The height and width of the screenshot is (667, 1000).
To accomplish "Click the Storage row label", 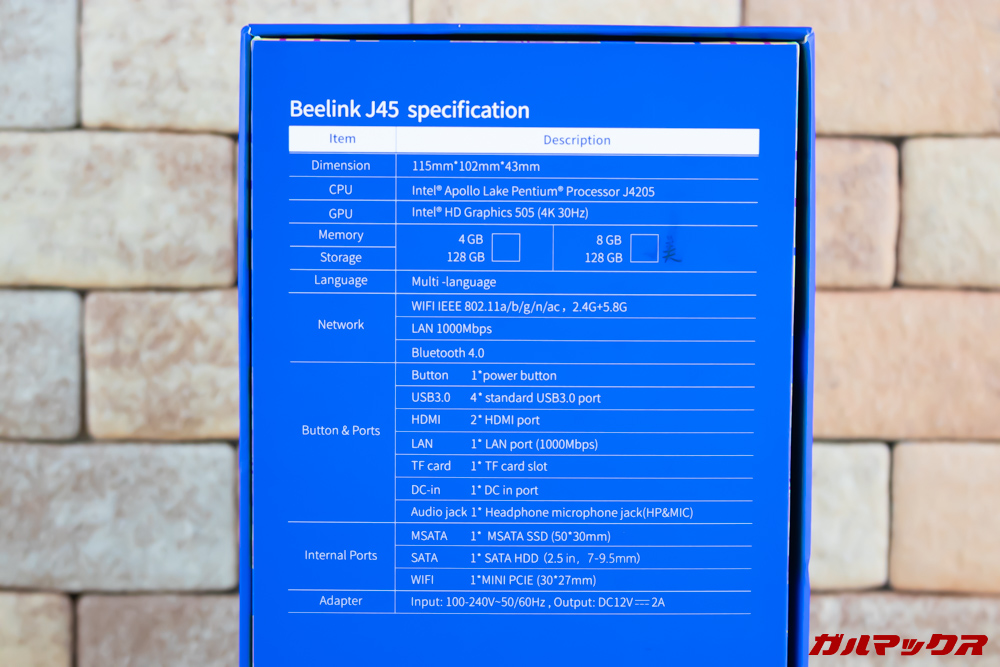I will [341, 257].
